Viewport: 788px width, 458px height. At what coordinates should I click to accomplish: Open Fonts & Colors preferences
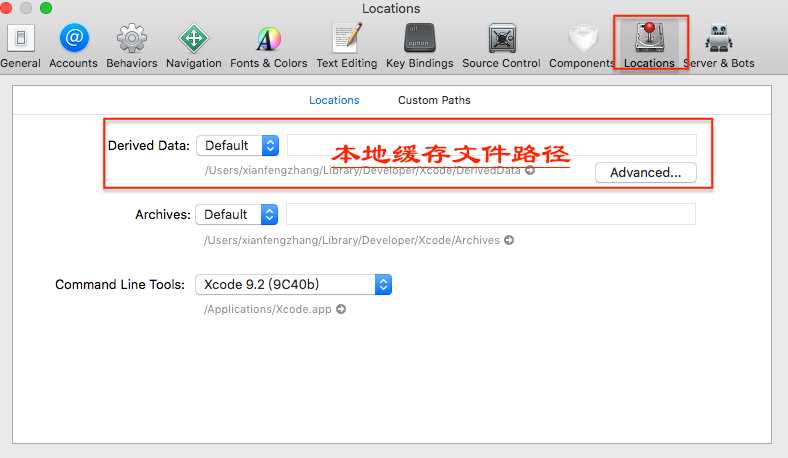pyautogui.click(x=269, y=46)
